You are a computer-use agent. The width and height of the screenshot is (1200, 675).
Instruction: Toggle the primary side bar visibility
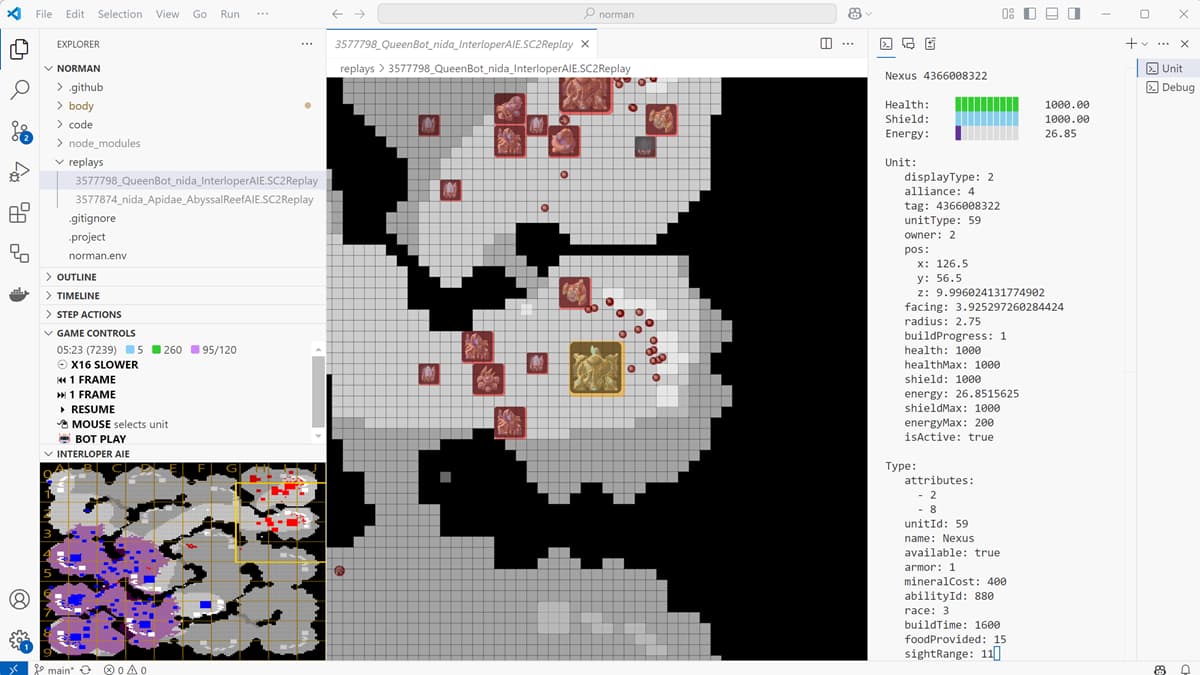click(x=1030, y=14)
